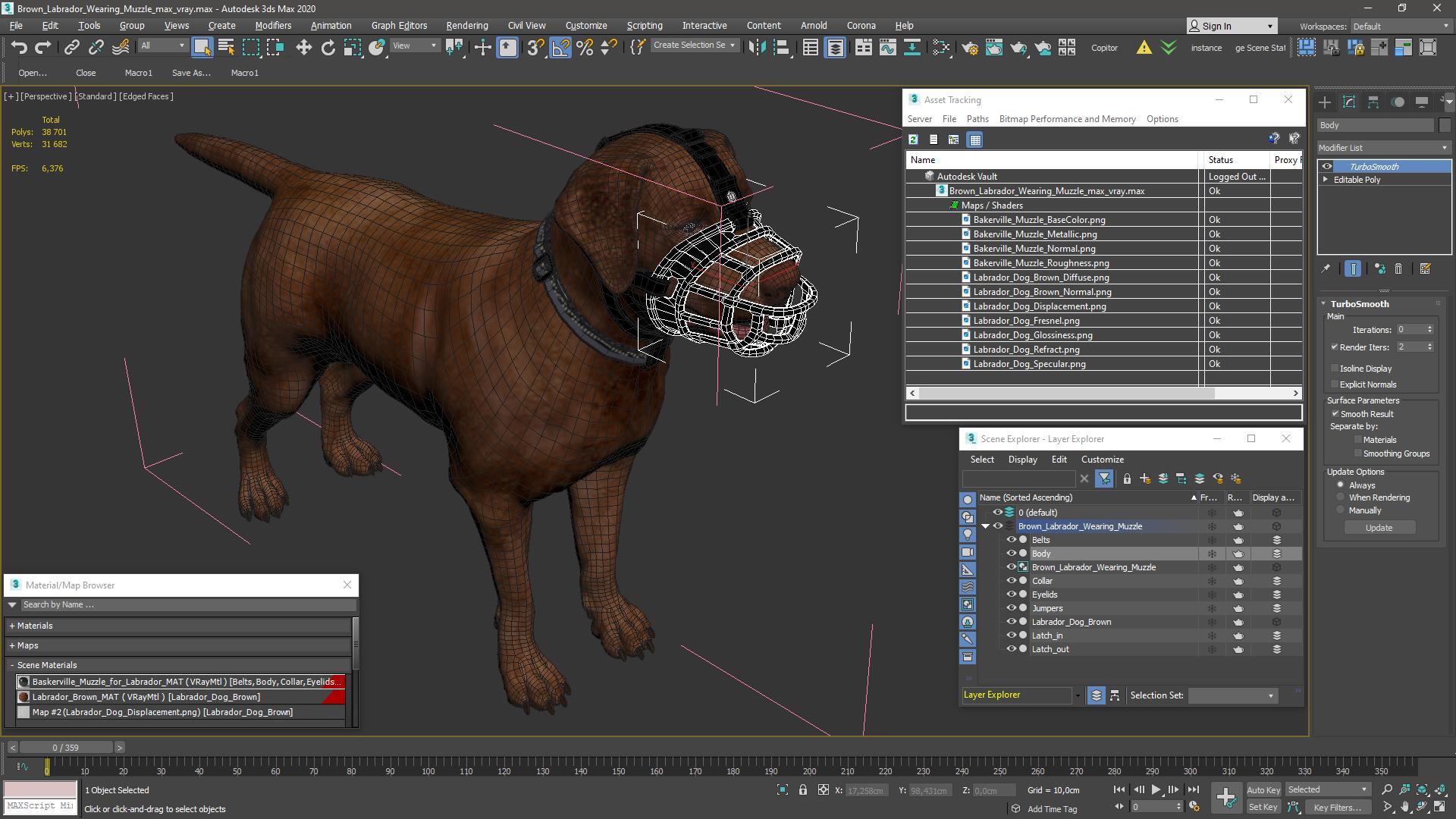Expand the Editable Poly stack entry
Viewport: 1456px width, 819px height.
pyautogui.click(x=1326, y=180)
